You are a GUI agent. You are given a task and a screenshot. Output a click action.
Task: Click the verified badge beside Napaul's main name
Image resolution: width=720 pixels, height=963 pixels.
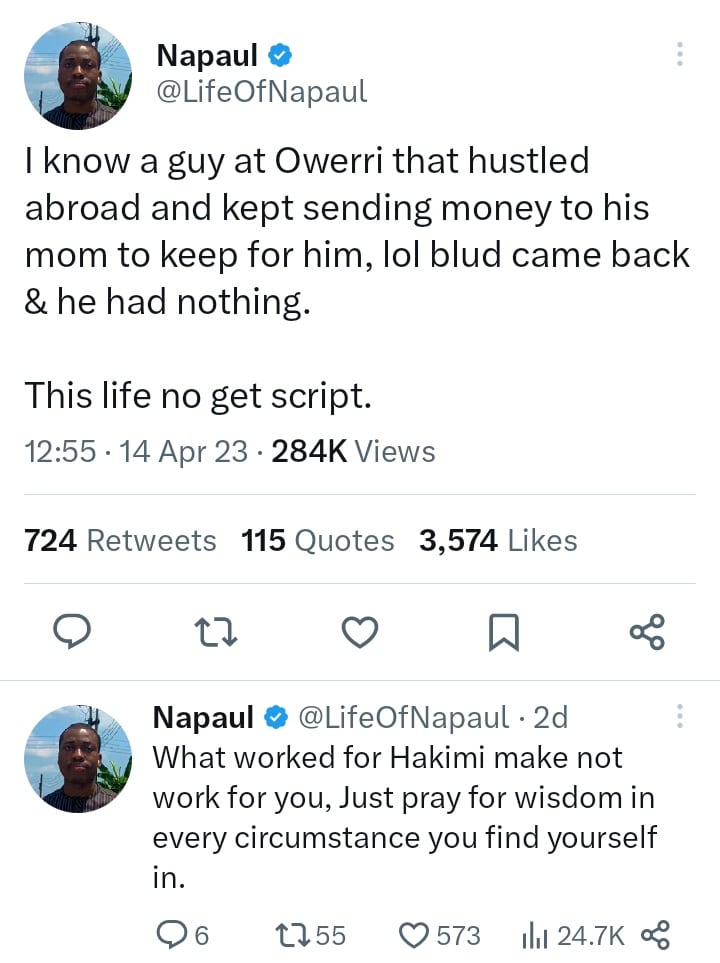[x=281, y=56]
